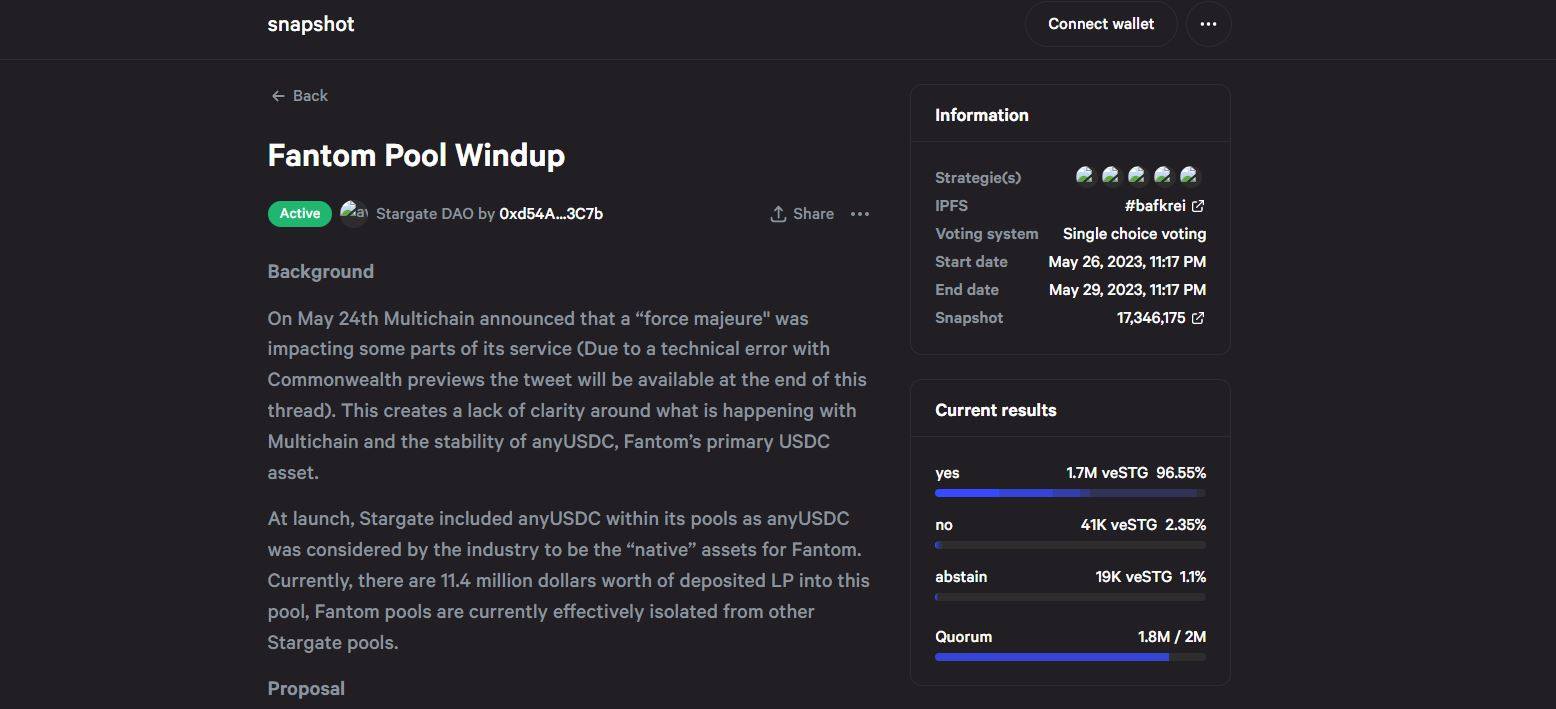Viewport: 1556px width, 709px height.
Task: Open snapshot block 17,346,175 link
Action: click(1151, 318)
